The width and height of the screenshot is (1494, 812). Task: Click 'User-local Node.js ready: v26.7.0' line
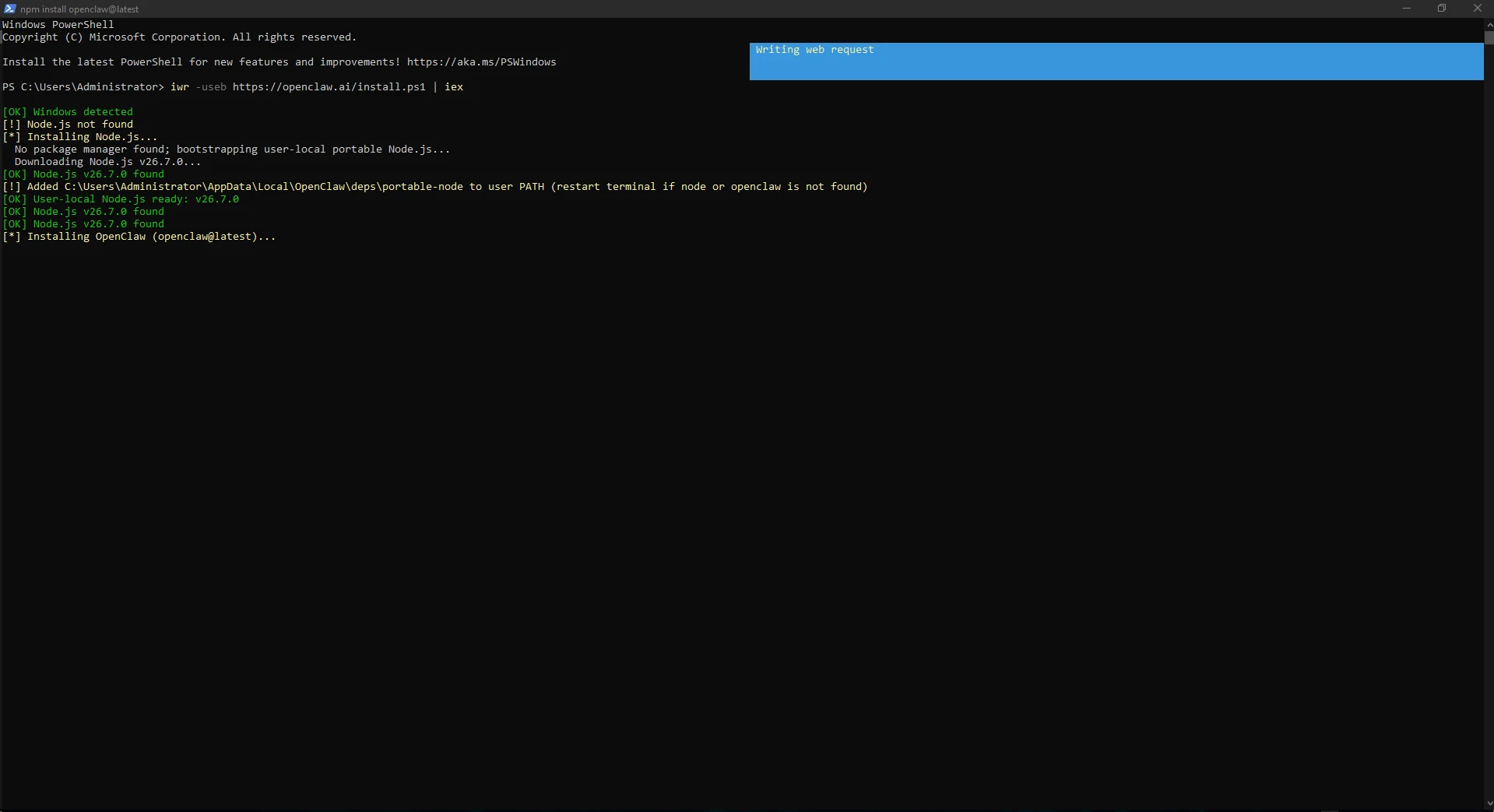tap(121, 199)
